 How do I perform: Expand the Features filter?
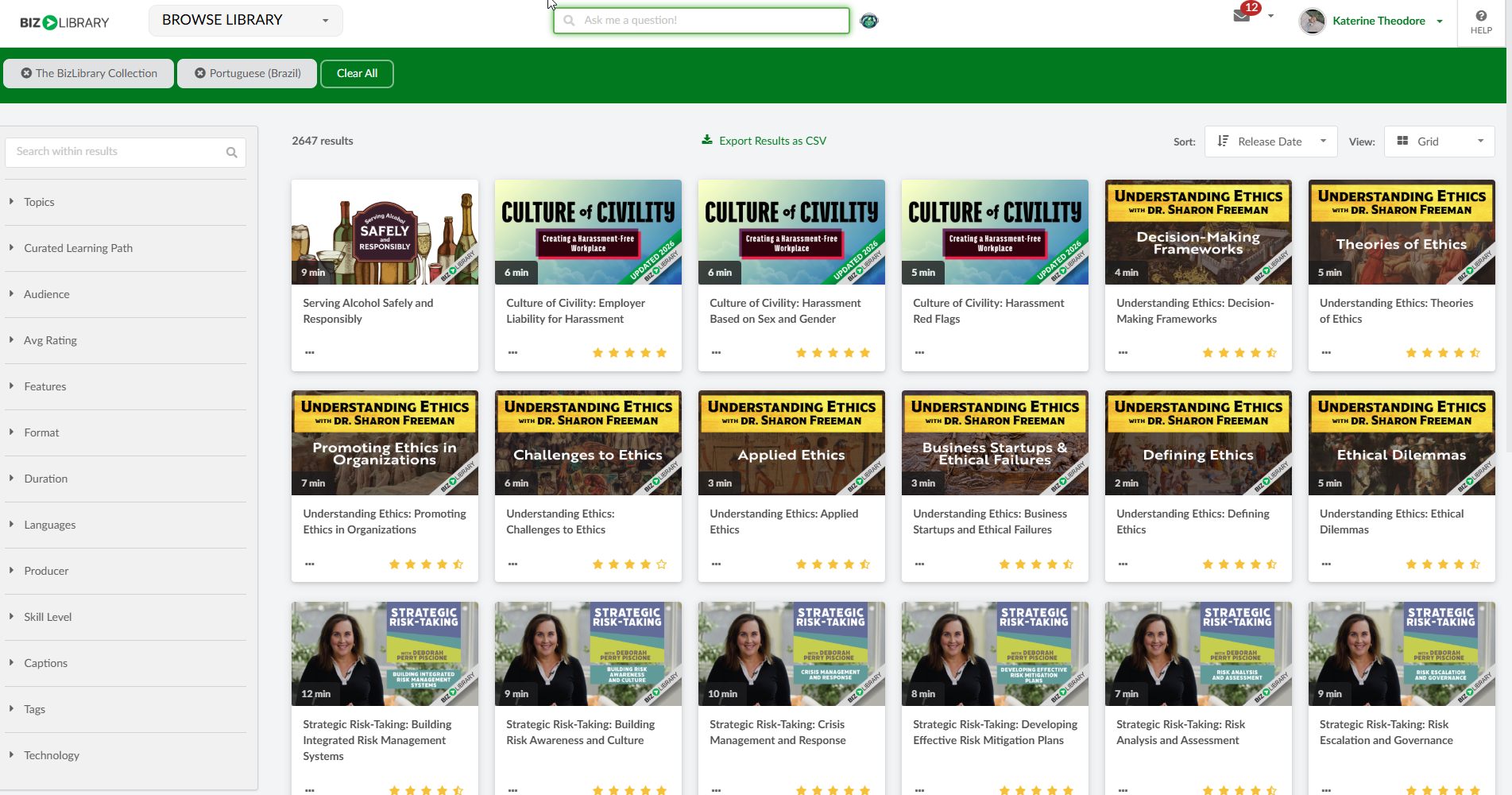(x=126, y=386)
